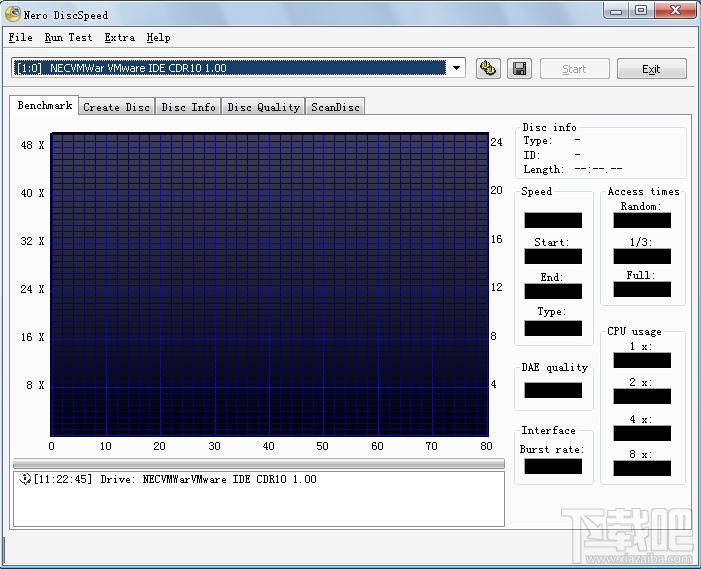701x569 pixels.
Task: Switch to the Create Disc tab
Action: (116, 107)
